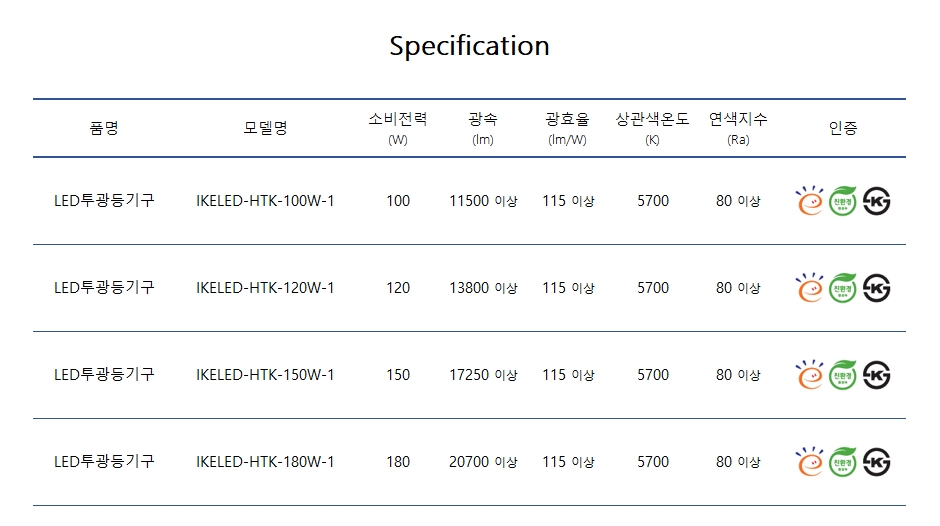Click the orange high-efficiency mark in 180W row
Image resolution: width=940 pixels, height=526 pixels.
[809, 461]
